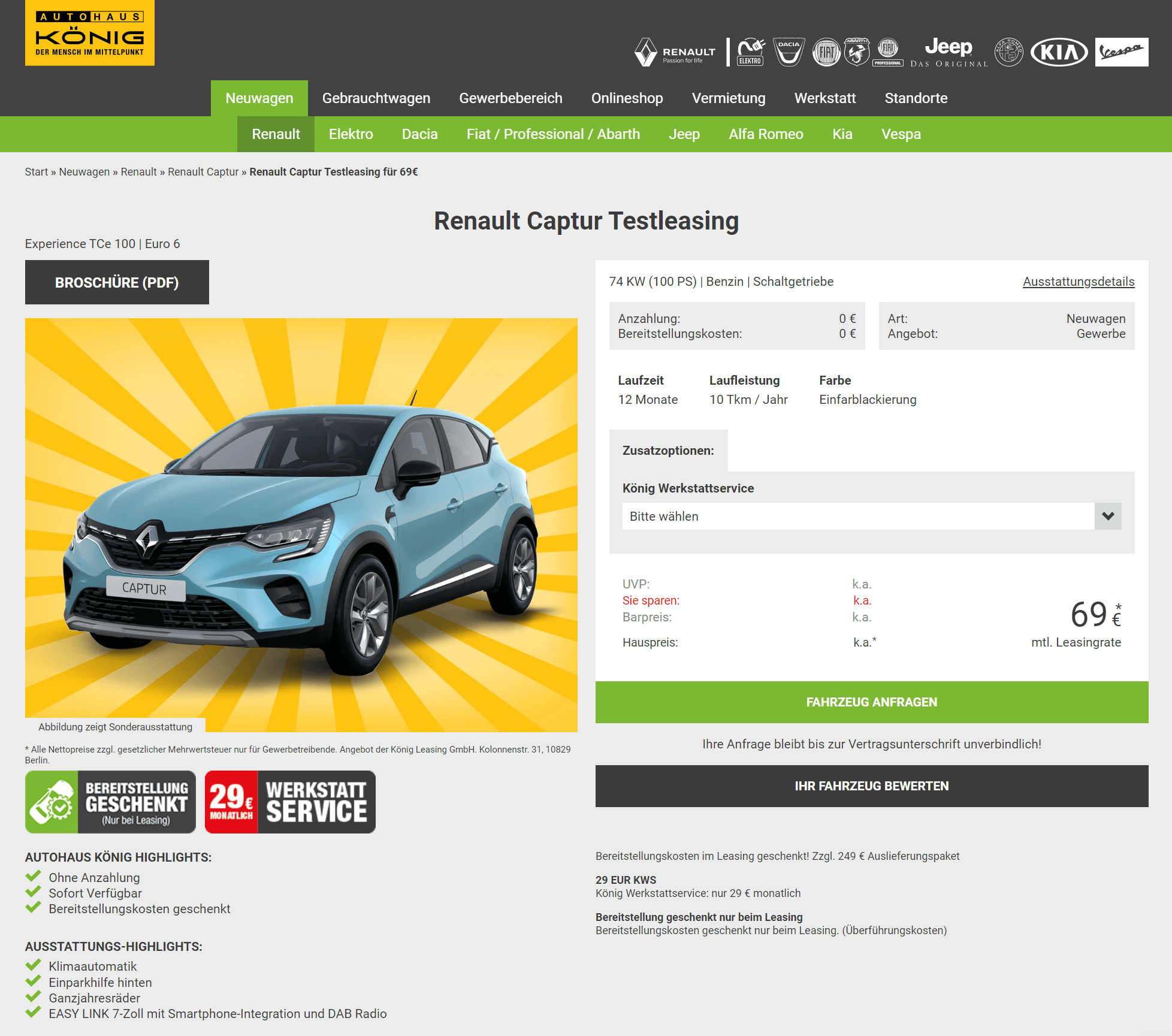Screen dimensions: 1172x1036
Task: Click the blue Renault Captur car image
Action: [301, 525]
